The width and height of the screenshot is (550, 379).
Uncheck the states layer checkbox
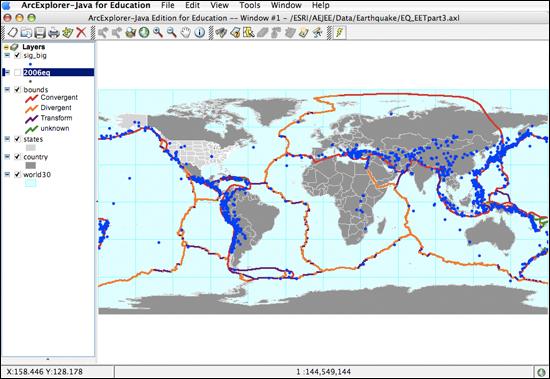pos(17,139)
